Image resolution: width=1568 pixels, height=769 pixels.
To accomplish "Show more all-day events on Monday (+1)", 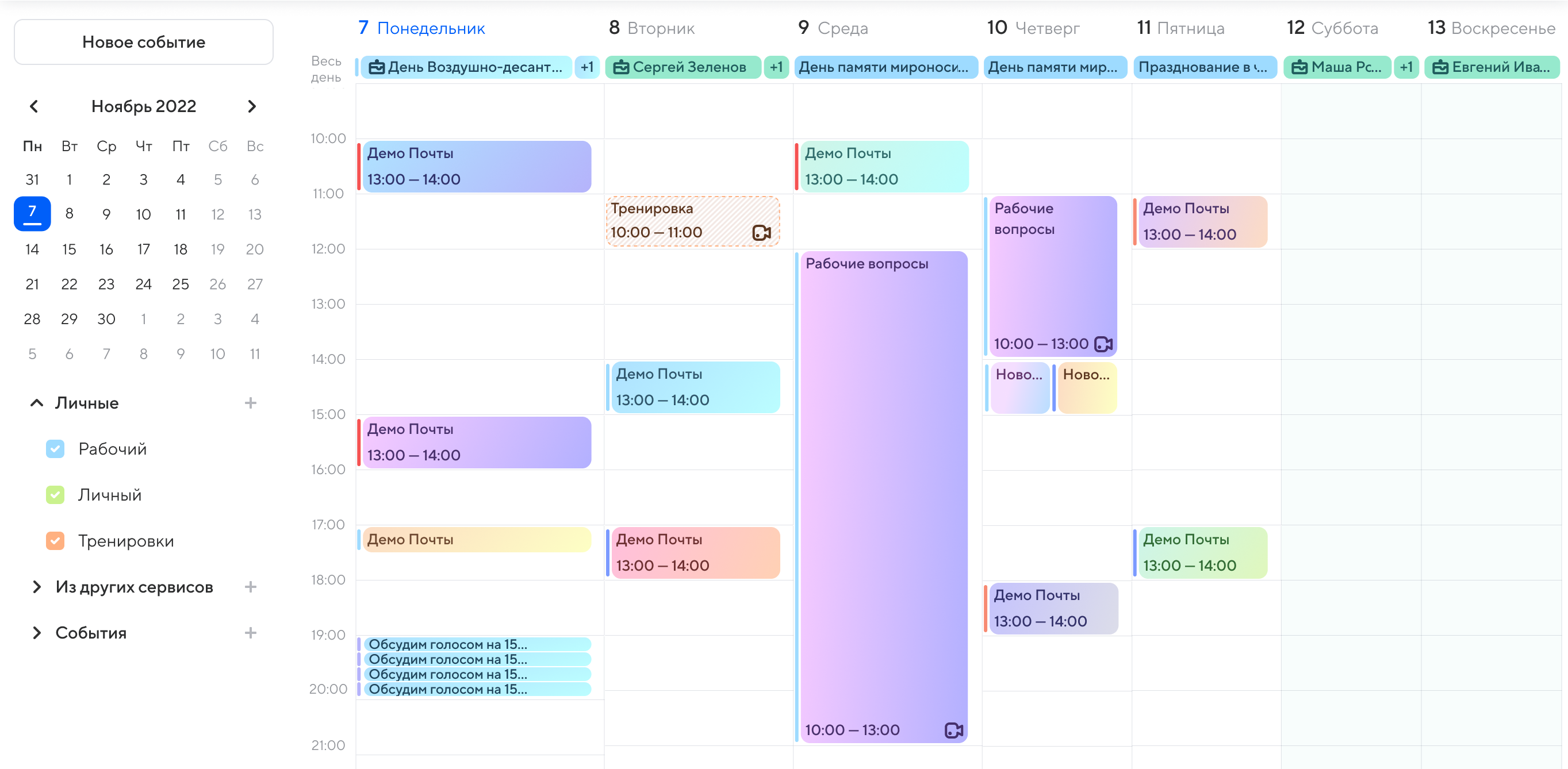I will click(x=587, y=67).
